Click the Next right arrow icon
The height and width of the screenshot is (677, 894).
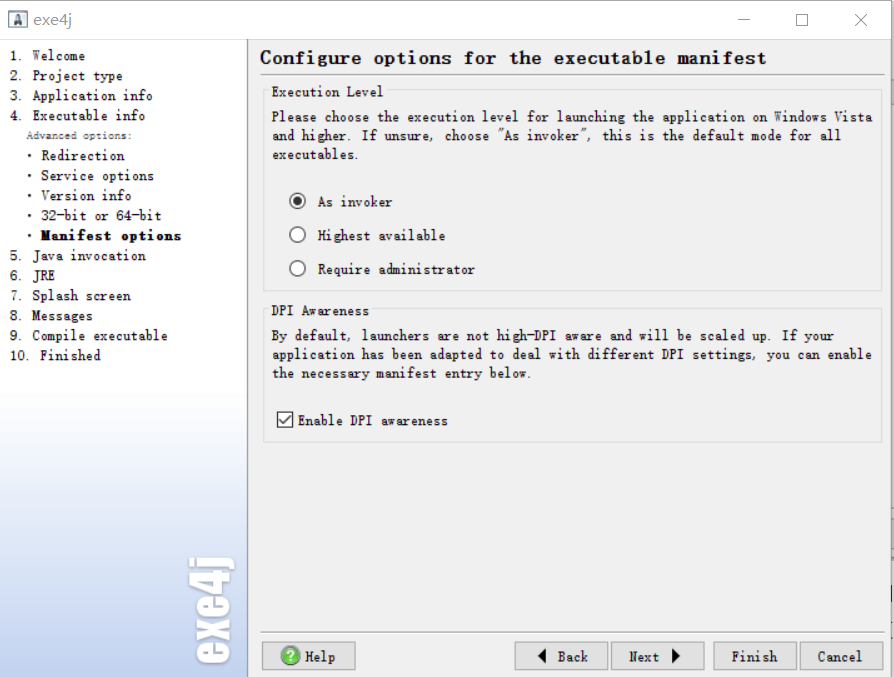point(676,656)
